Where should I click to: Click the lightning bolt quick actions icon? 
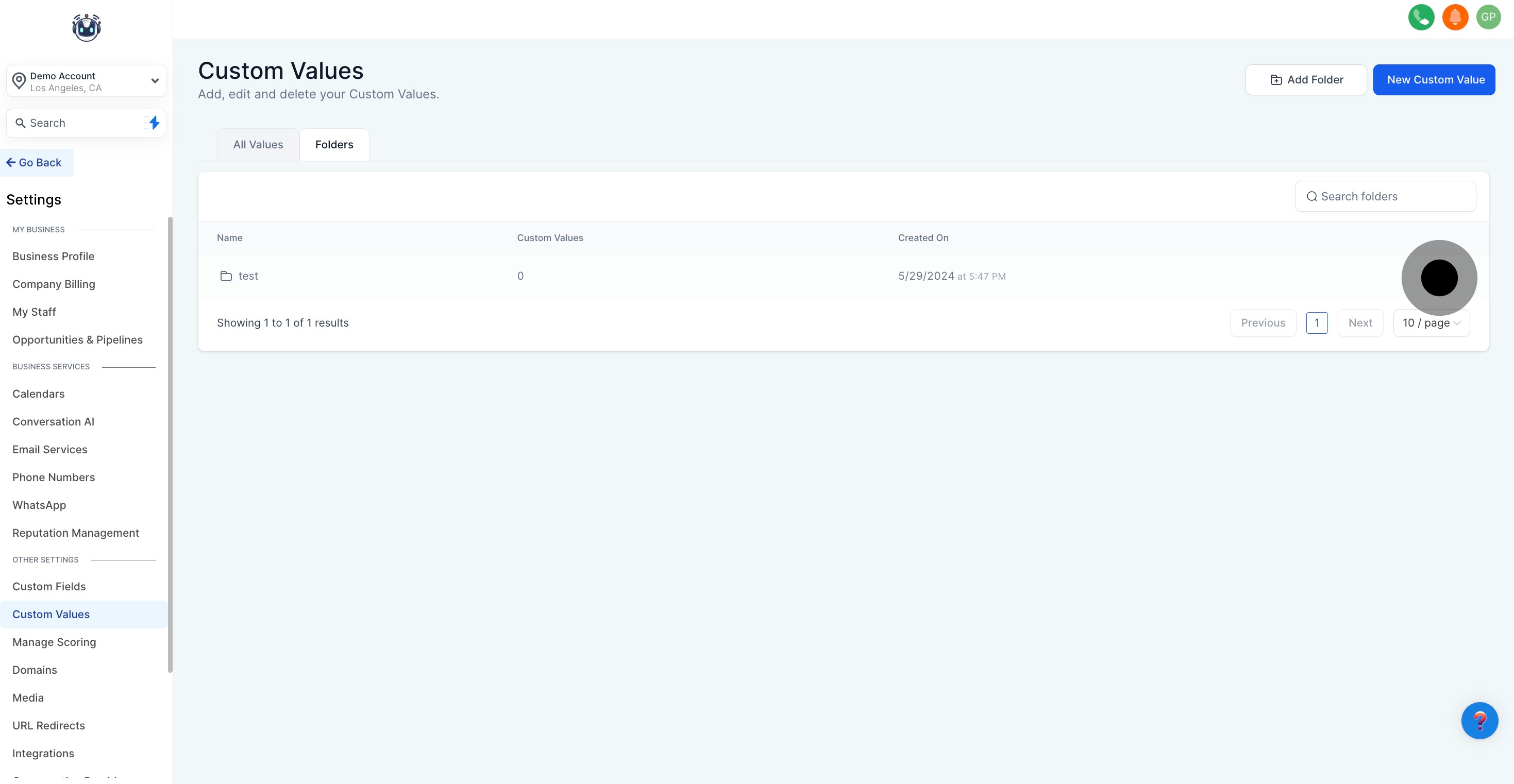click(x=154, y=123)
